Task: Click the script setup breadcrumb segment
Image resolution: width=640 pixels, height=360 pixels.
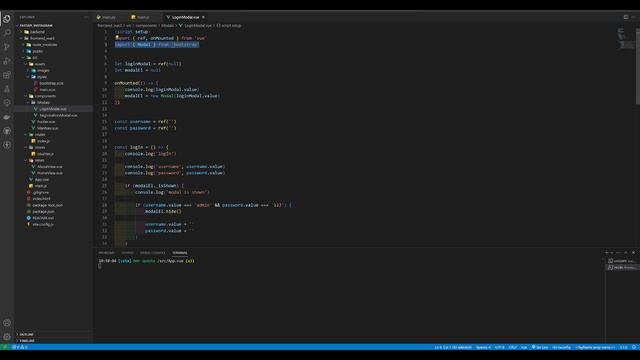Action: click(229, 26)
